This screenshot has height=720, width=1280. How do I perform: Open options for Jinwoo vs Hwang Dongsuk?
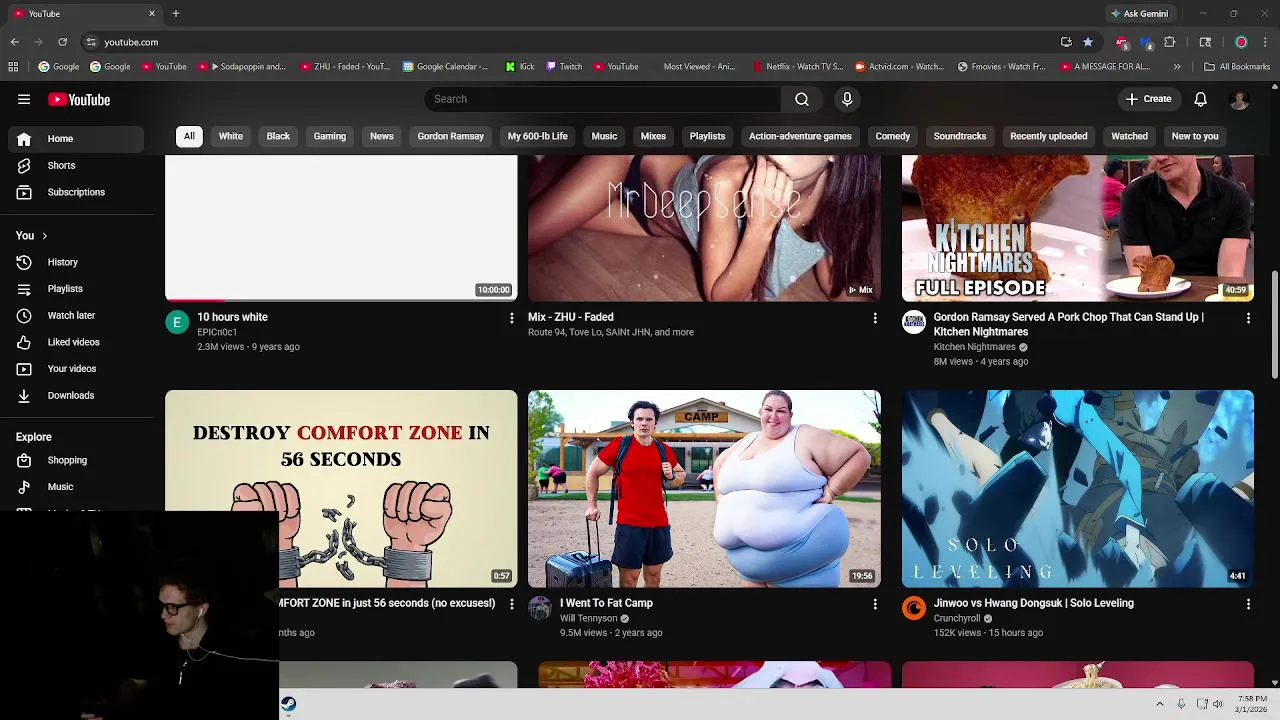[1248, 604]
